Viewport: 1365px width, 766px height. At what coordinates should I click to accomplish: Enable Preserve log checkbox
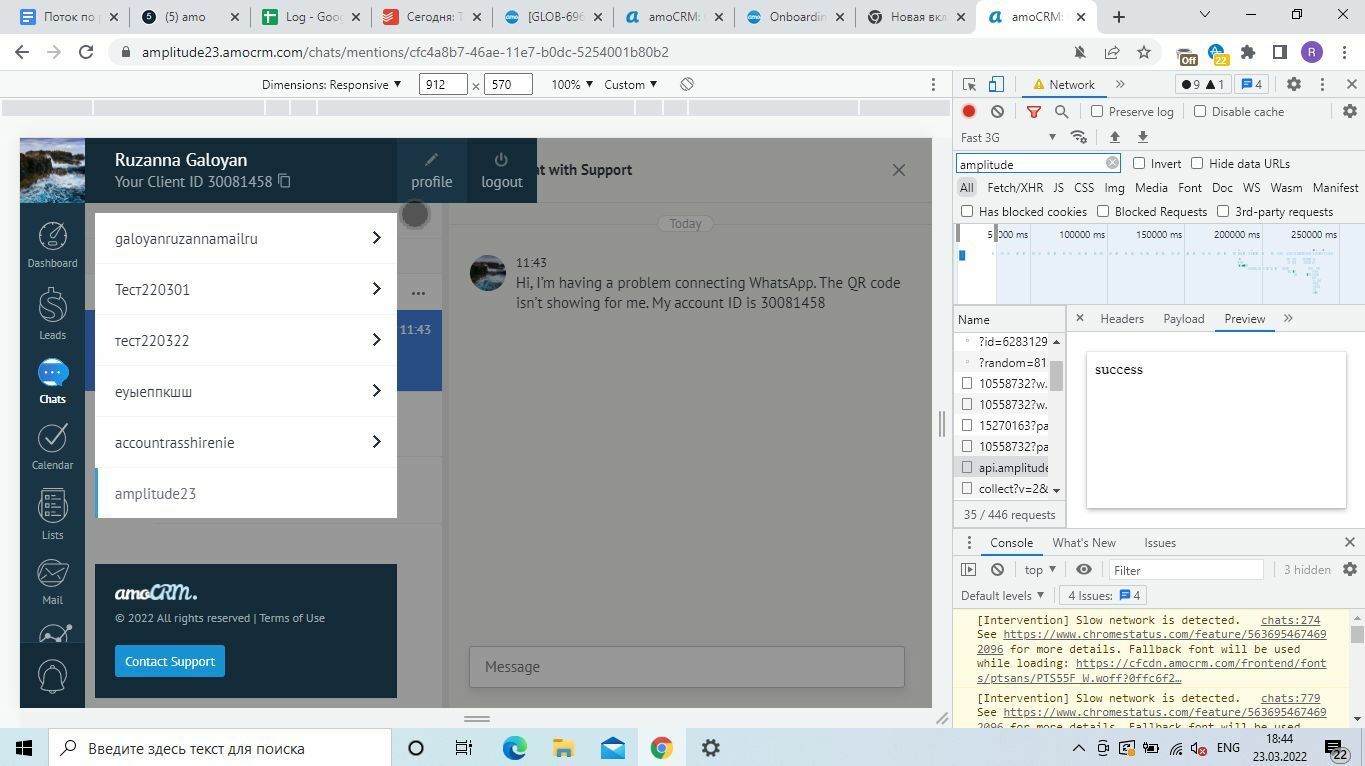[x=1097, y=112]
